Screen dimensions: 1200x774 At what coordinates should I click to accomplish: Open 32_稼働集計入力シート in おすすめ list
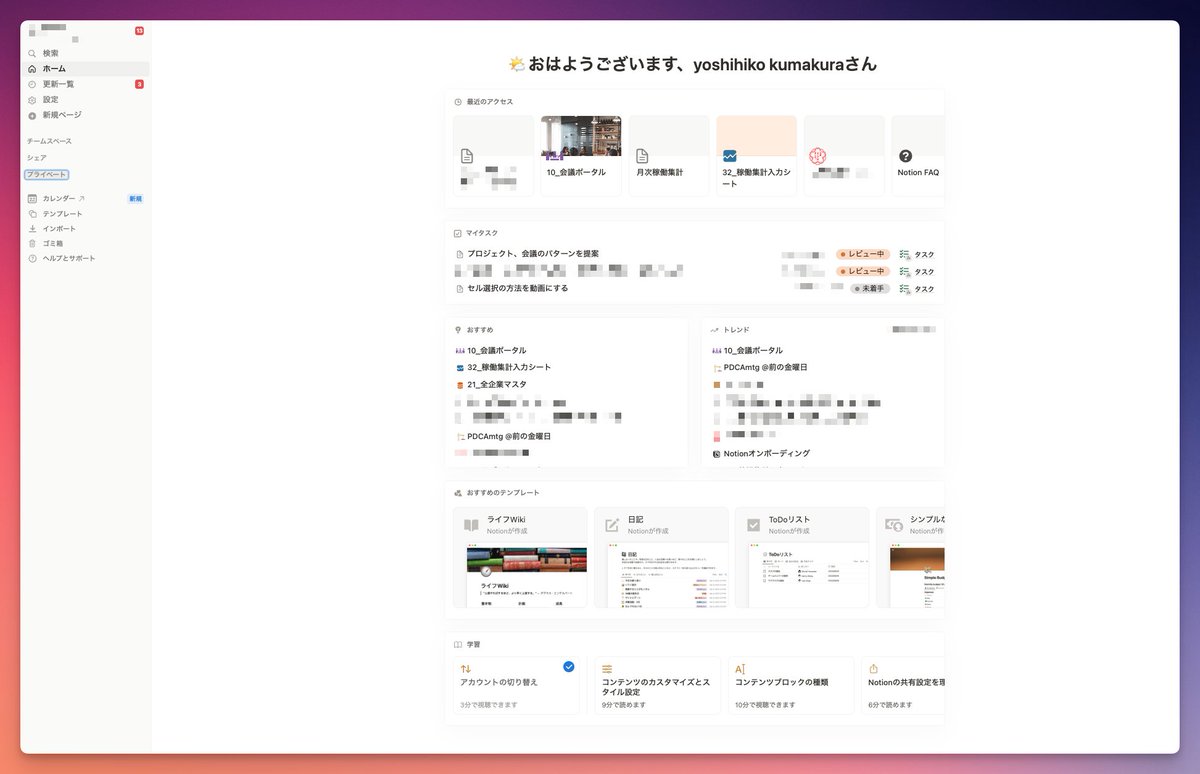tap(509, 367)
